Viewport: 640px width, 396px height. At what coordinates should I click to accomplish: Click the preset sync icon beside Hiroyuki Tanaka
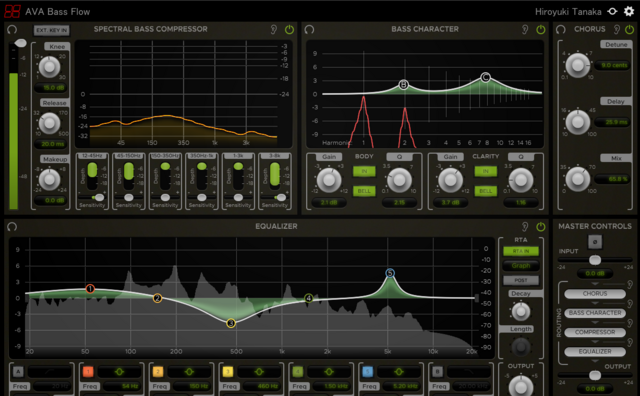(612, 11)
